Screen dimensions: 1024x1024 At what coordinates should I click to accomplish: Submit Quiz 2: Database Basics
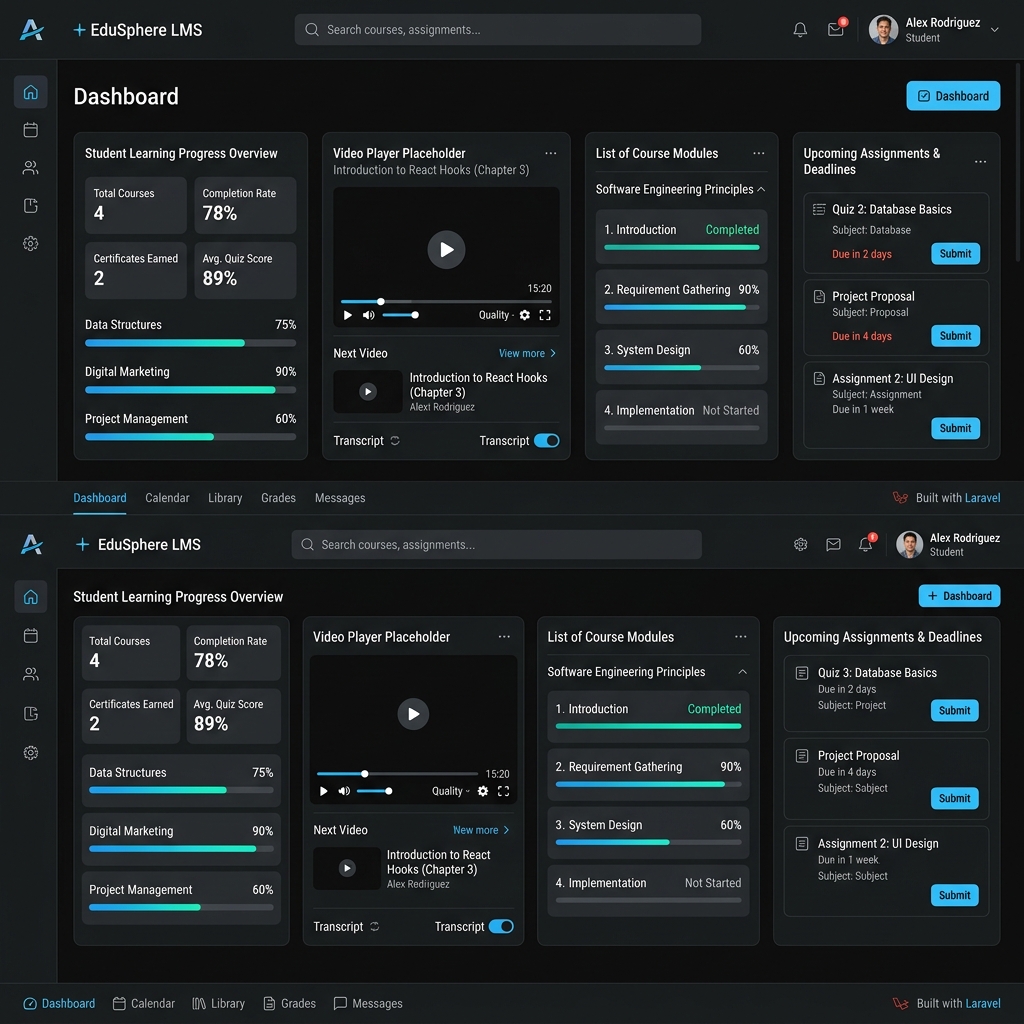click(955, 253)
